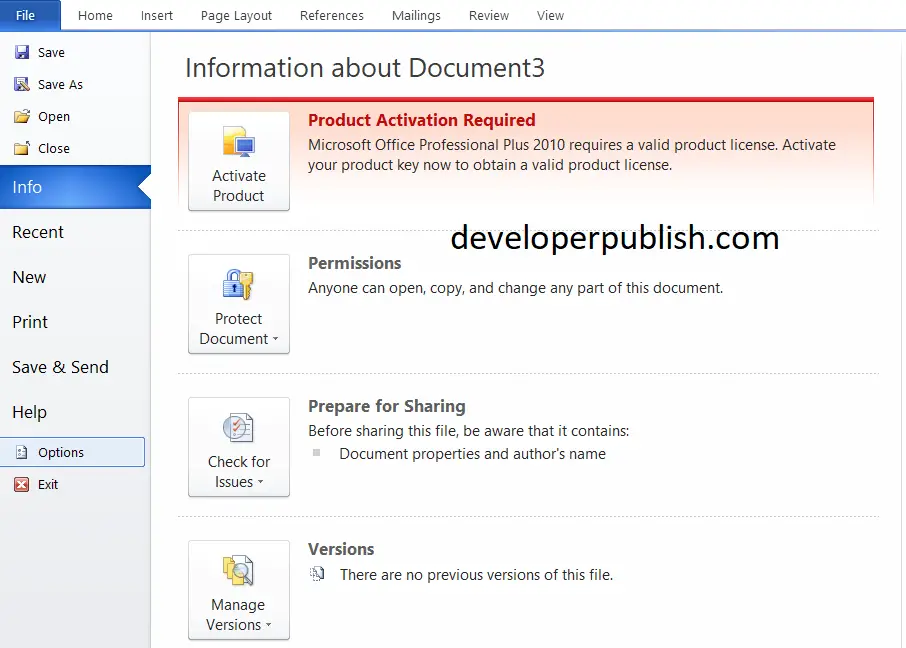The height and width of the screenshot is (648, 906).
Task: Click the Save As label
Action: tap(60, 84)
